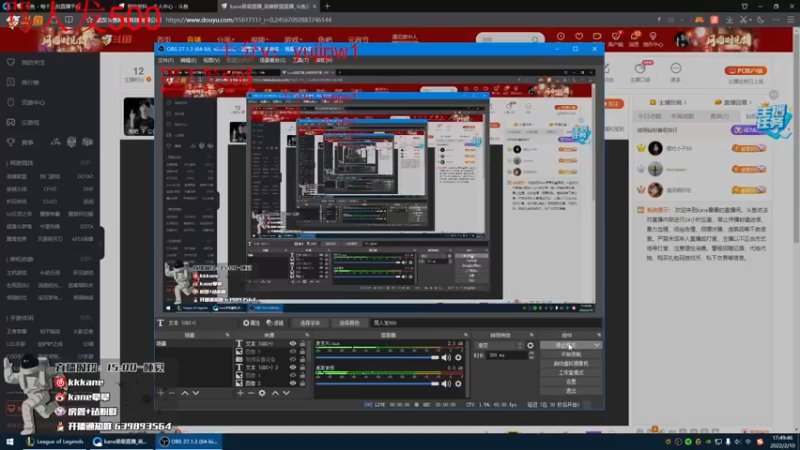Open source properties gear below sources list
Viewport: 800px width, 450px height.
262,393
